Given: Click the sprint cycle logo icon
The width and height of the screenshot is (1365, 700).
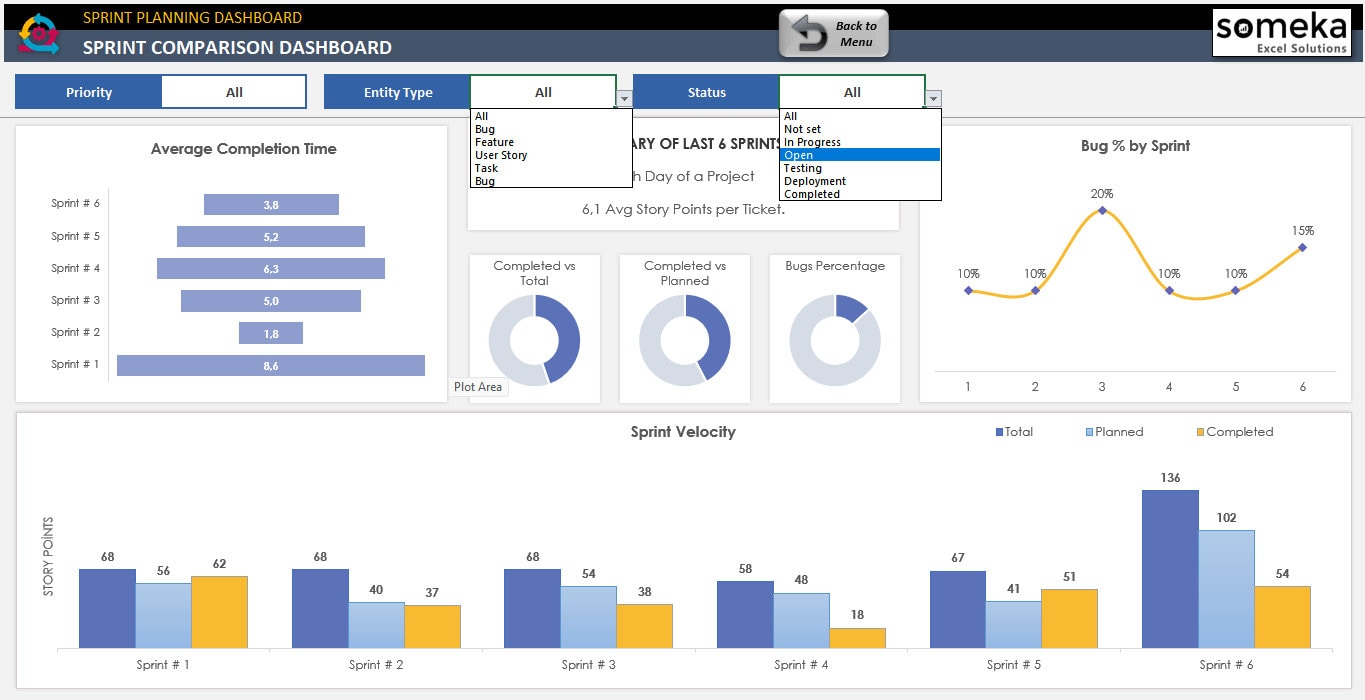Looking at the screenshot, I should click(38, 33).
